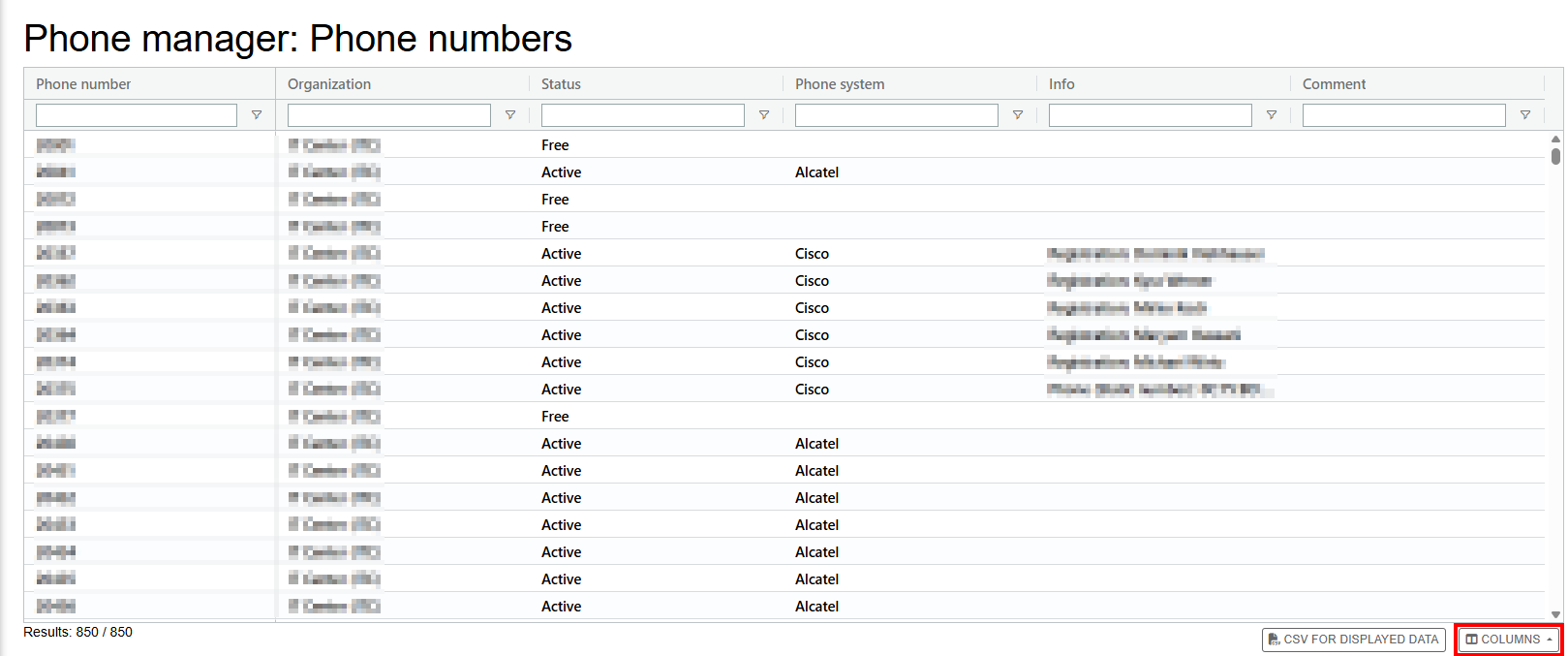Image resolution: width=1568 pixels, height=656 pixels.
Task: Open filter icon for Status column
Action: pyautogui.click(x=764, y=115)
